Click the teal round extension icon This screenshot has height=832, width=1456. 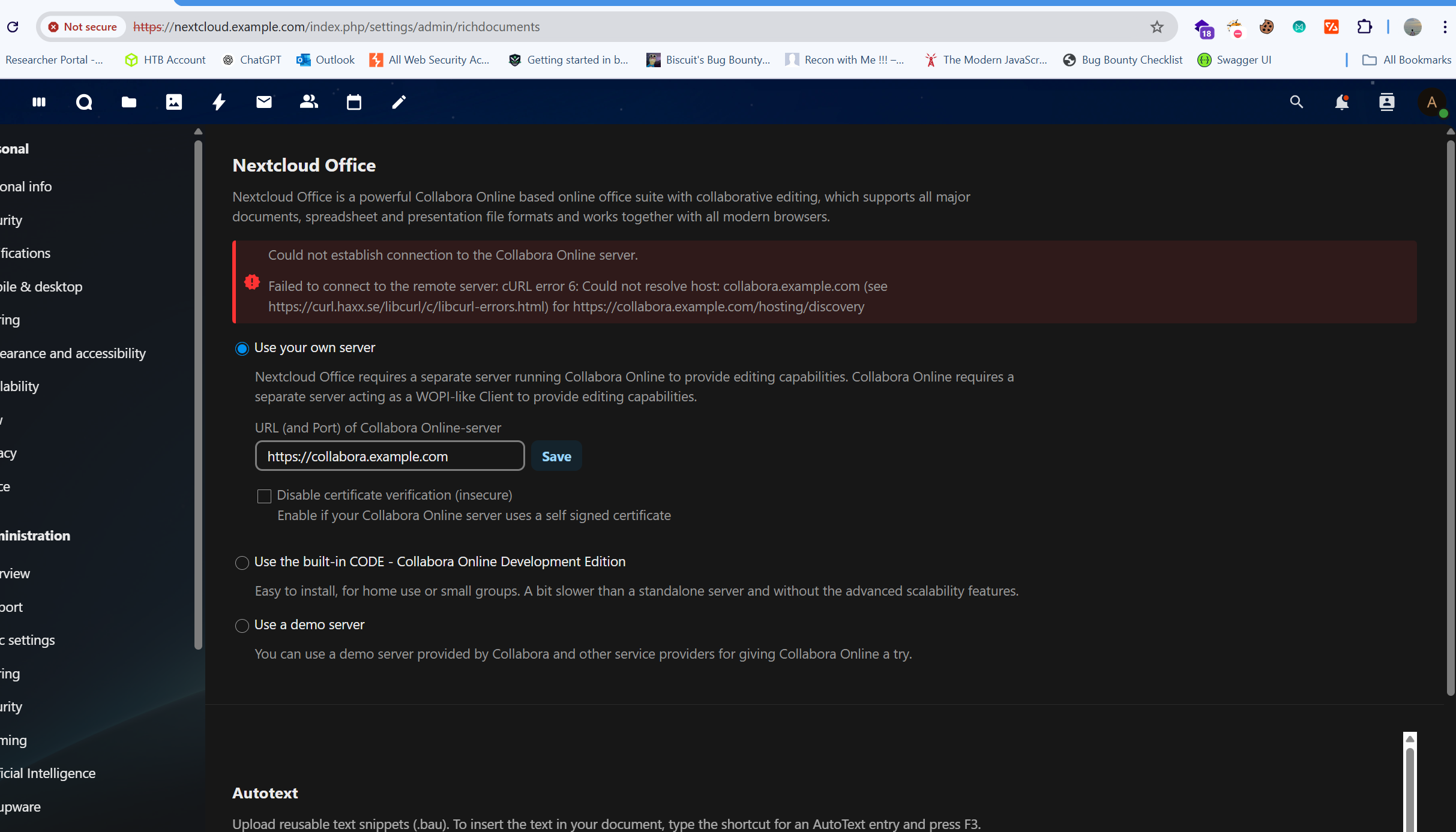coord(1299,27)
